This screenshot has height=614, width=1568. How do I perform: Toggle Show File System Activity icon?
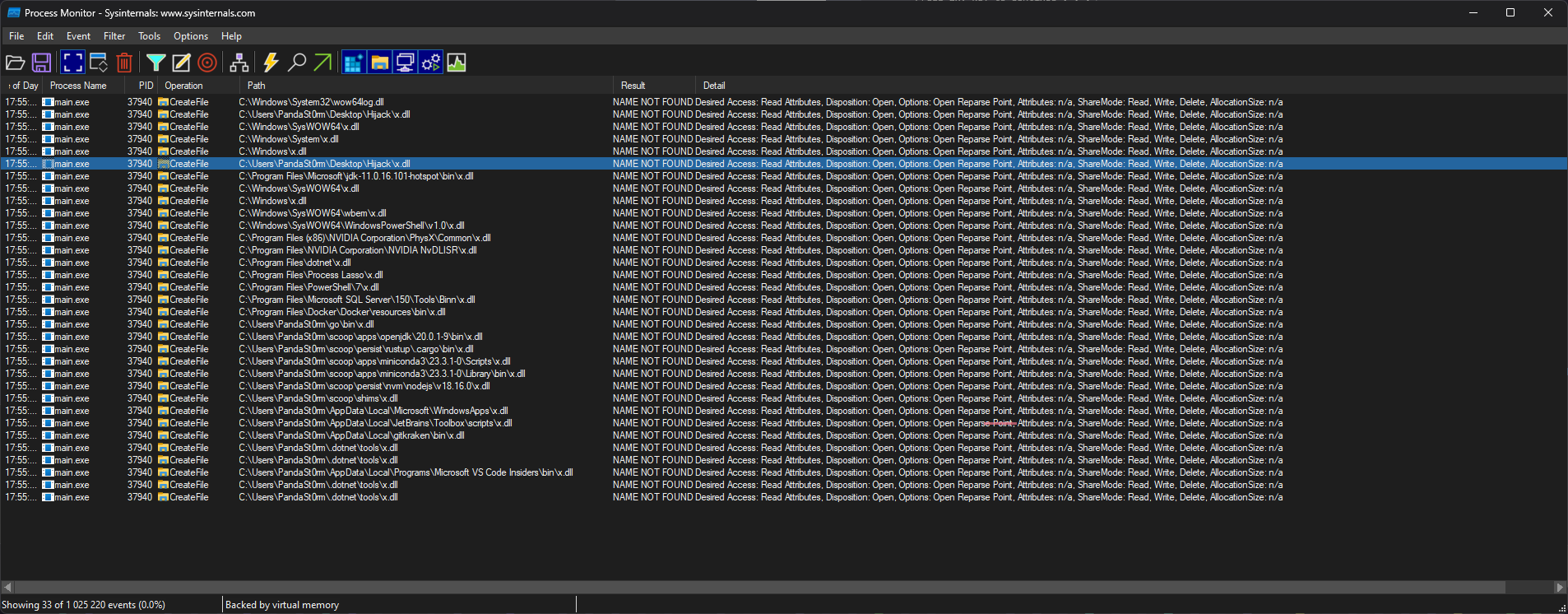(x=379, y=63)
